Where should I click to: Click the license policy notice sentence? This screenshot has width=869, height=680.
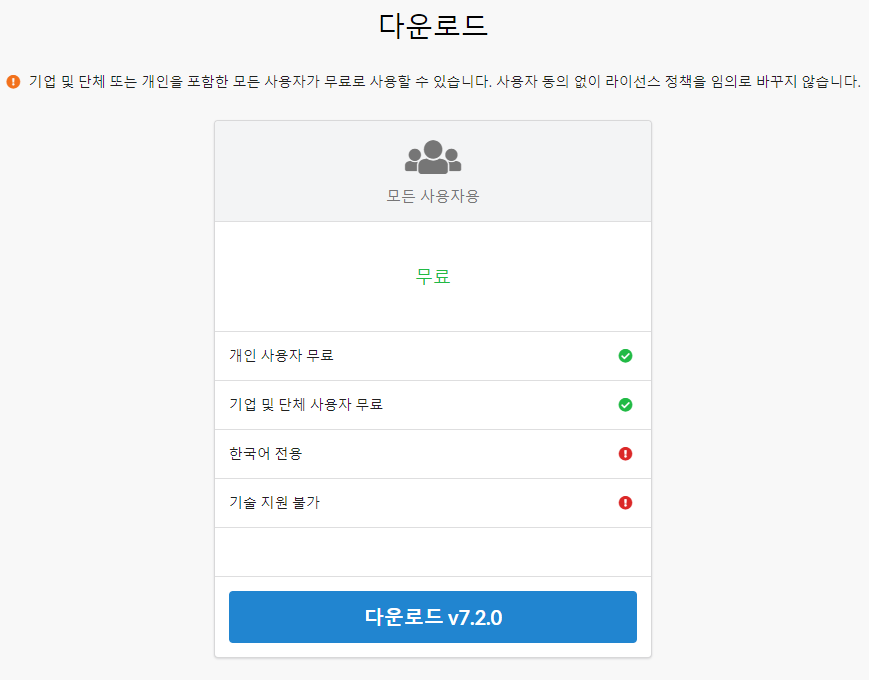click(444, 81)
